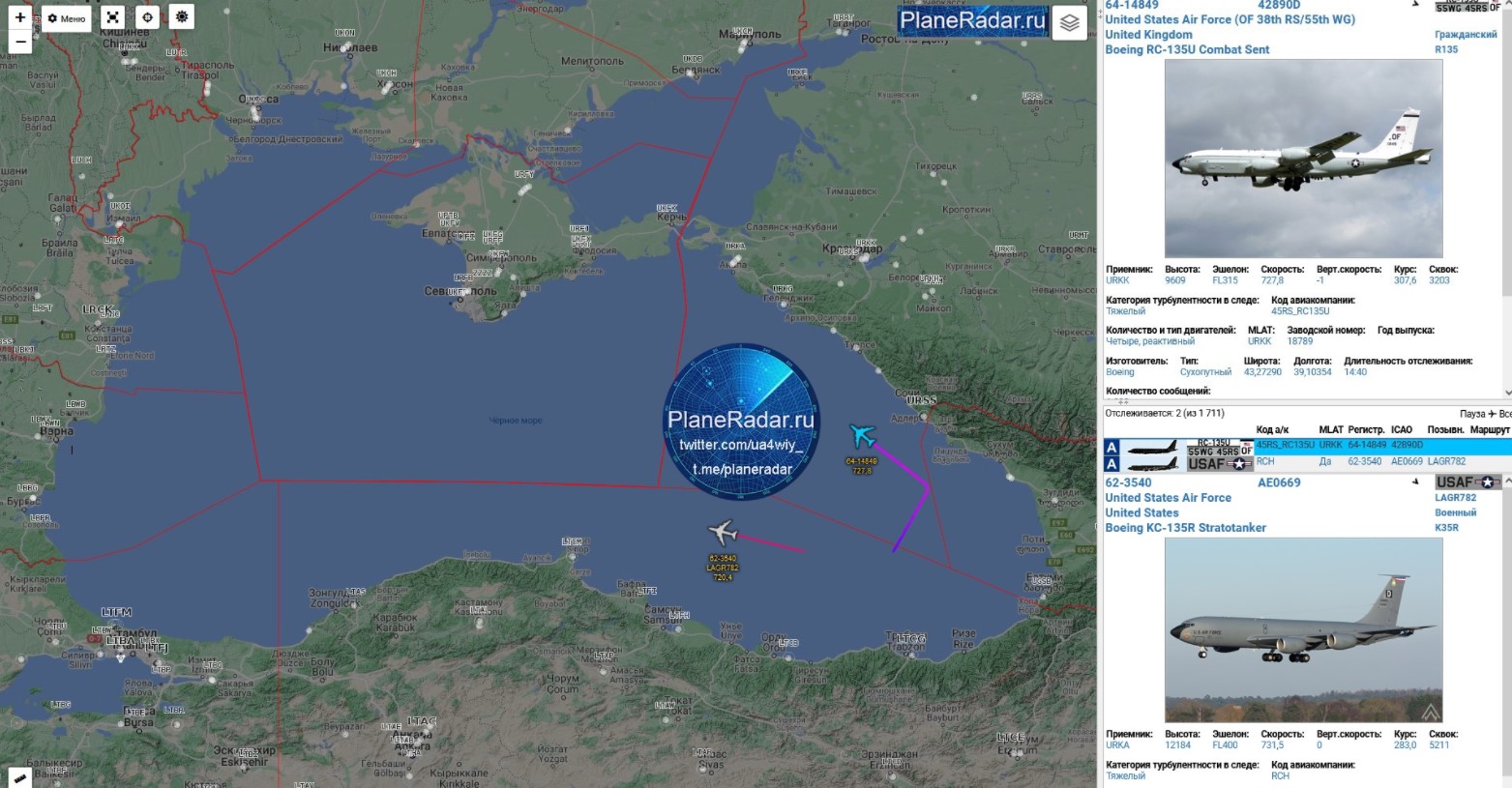This screenshot has height=788, width=1512.
Task: Click the Boeing KC-135R Stratotanker text
Action: click(x=1186, y=528)
